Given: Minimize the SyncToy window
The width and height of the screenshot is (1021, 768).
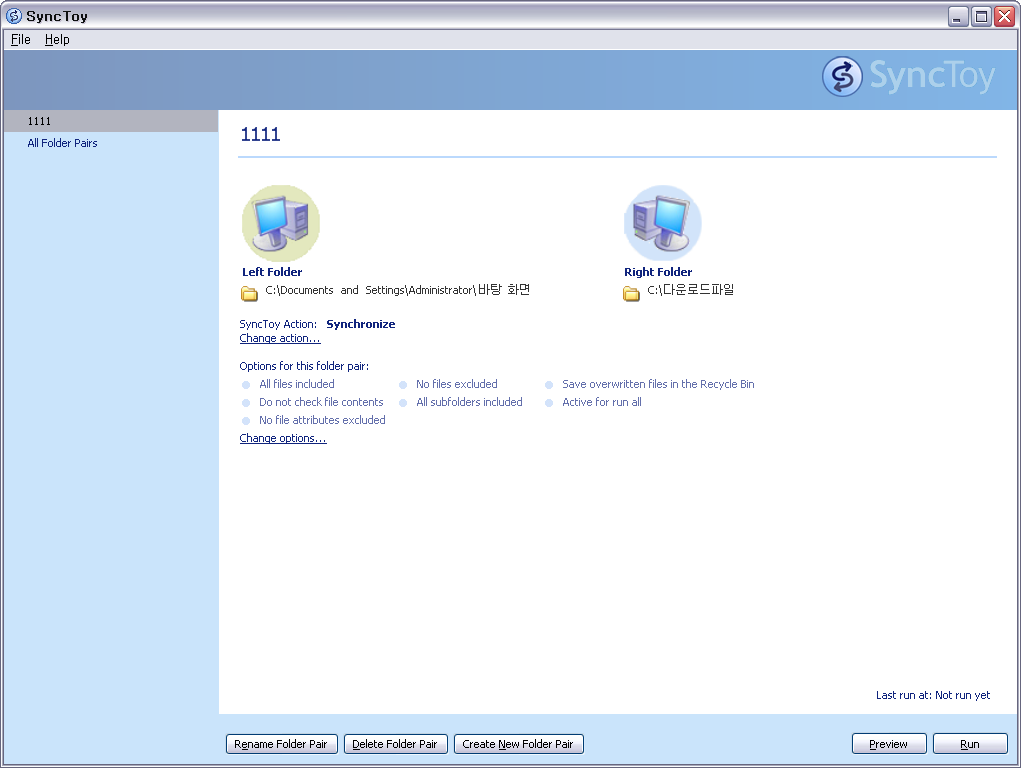Looking at the screenshot, I should tap(958, 16).
